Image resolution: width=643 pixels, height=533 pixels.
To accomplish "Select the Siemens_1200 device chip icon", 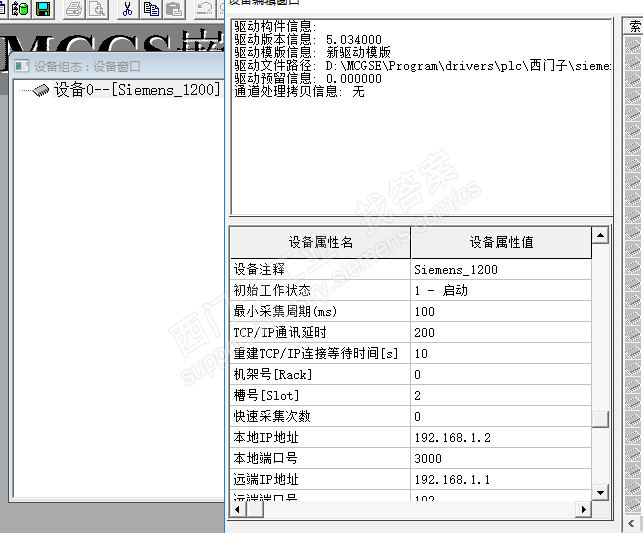I will coord(41,90).
